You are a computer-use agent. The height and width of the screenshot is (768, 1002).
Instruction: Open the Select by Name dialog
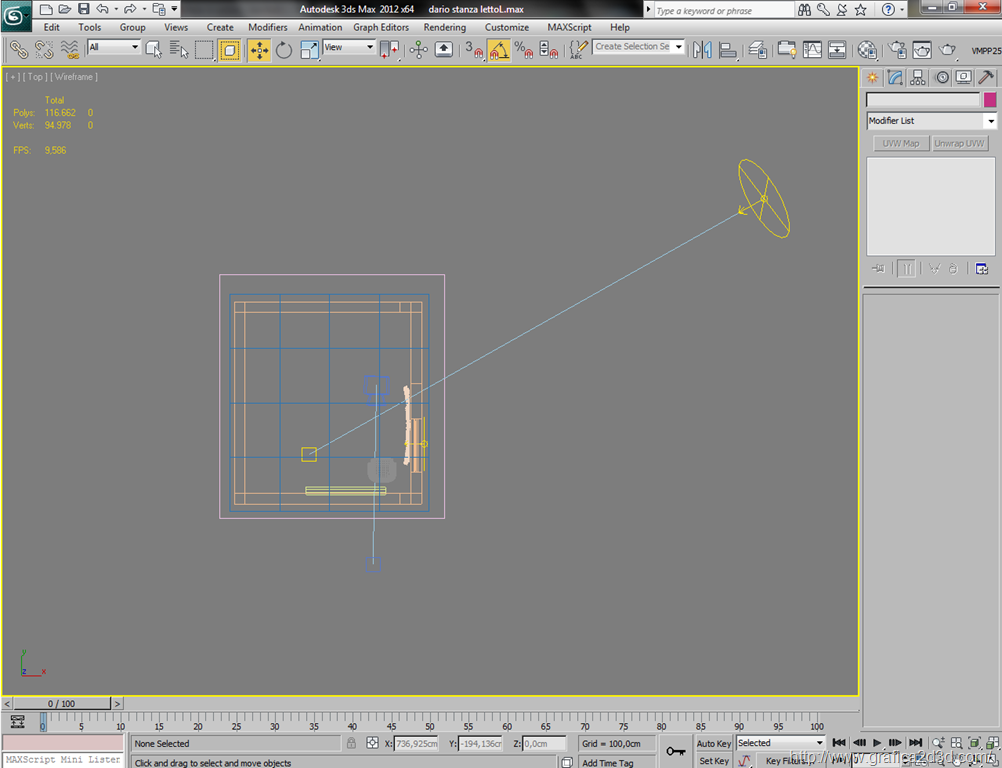coord(179,50)
